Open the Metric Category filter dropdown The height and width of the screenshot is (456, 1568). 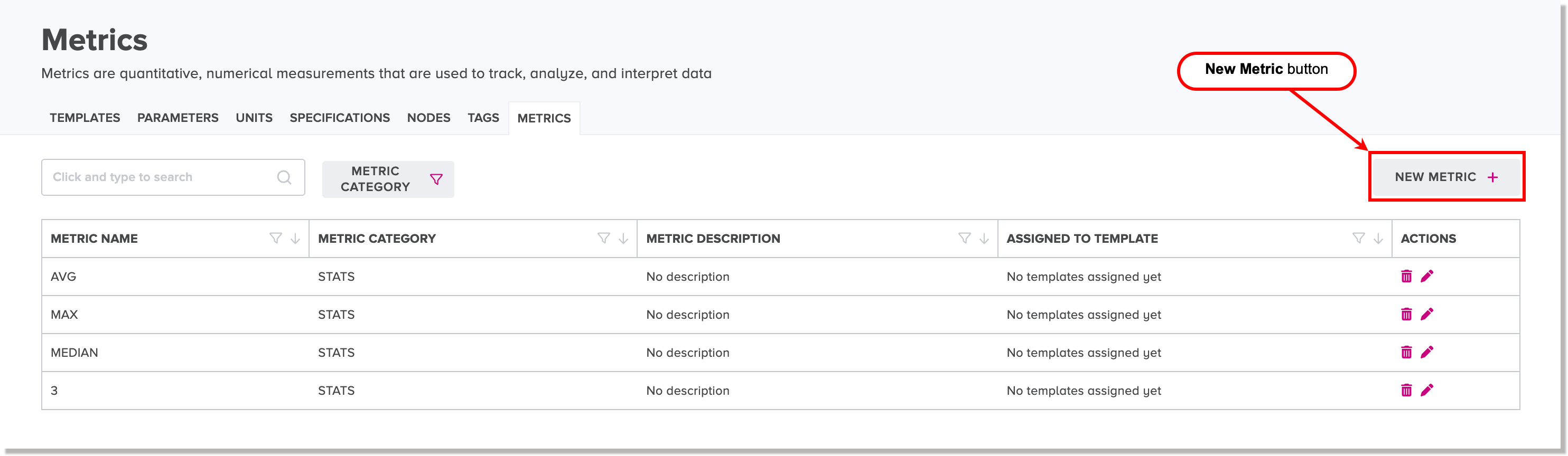(388, 179)
